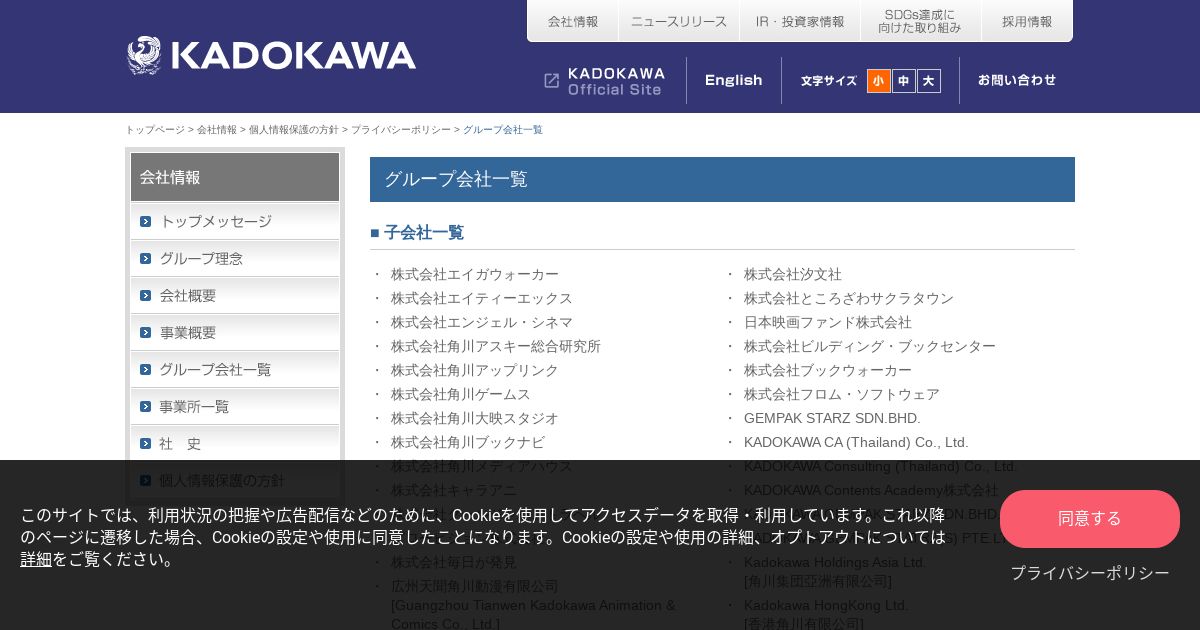Open 事業概要 in sidebar
The width and height of the screenshot is (1200, 630).
[x=235, y=332]
